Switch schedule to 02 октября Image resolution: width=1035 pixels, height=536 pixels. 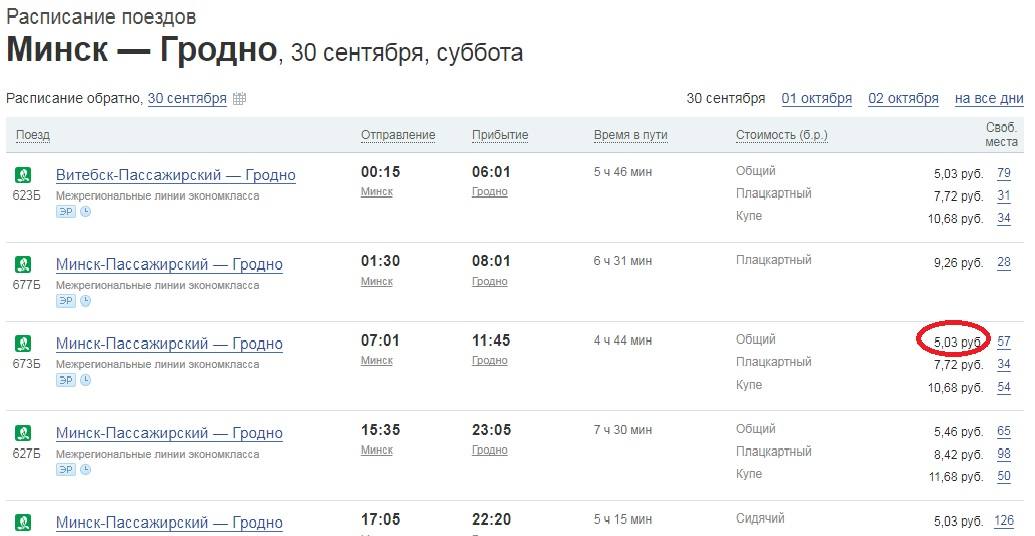point(903,99)
